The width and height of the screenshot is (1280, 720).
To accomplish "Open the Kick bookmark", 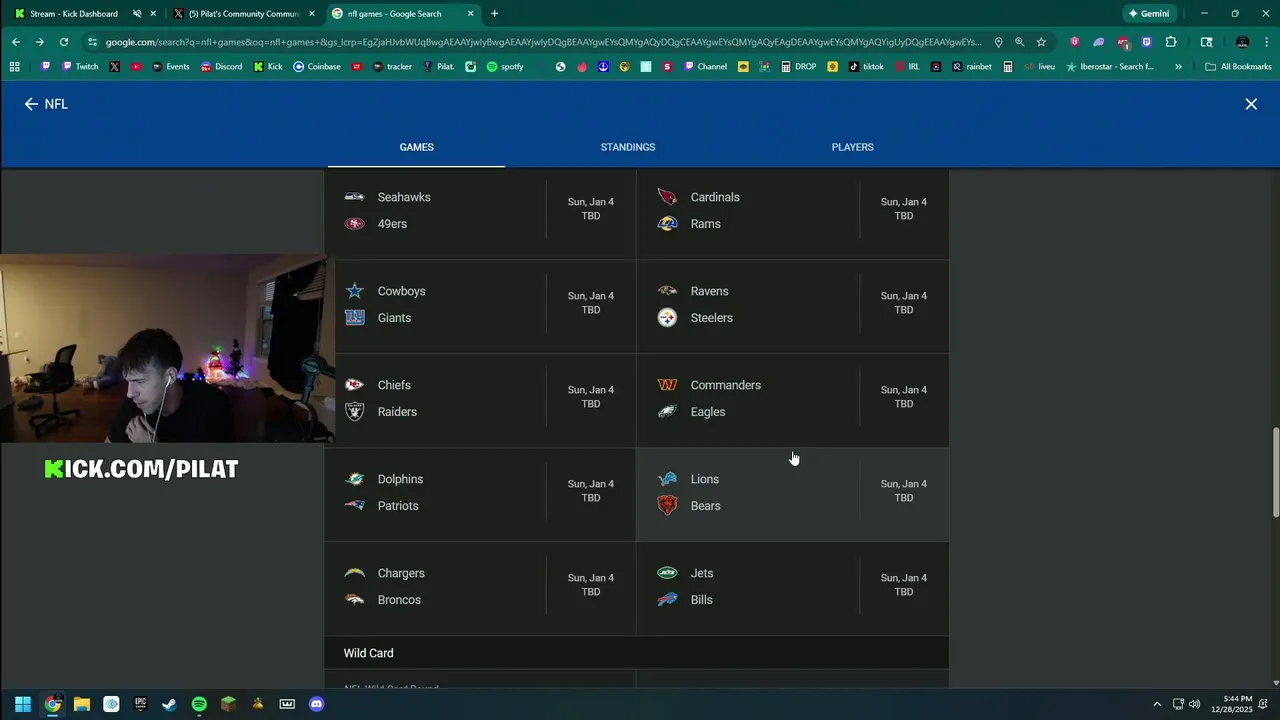I will [x=268, y=67].
